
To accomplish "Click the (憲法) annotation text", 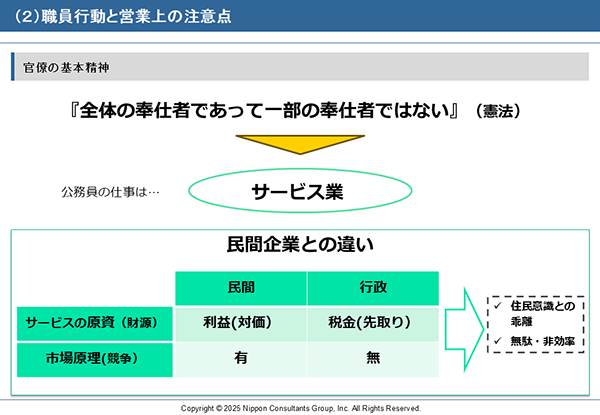I will click(498, 111).
